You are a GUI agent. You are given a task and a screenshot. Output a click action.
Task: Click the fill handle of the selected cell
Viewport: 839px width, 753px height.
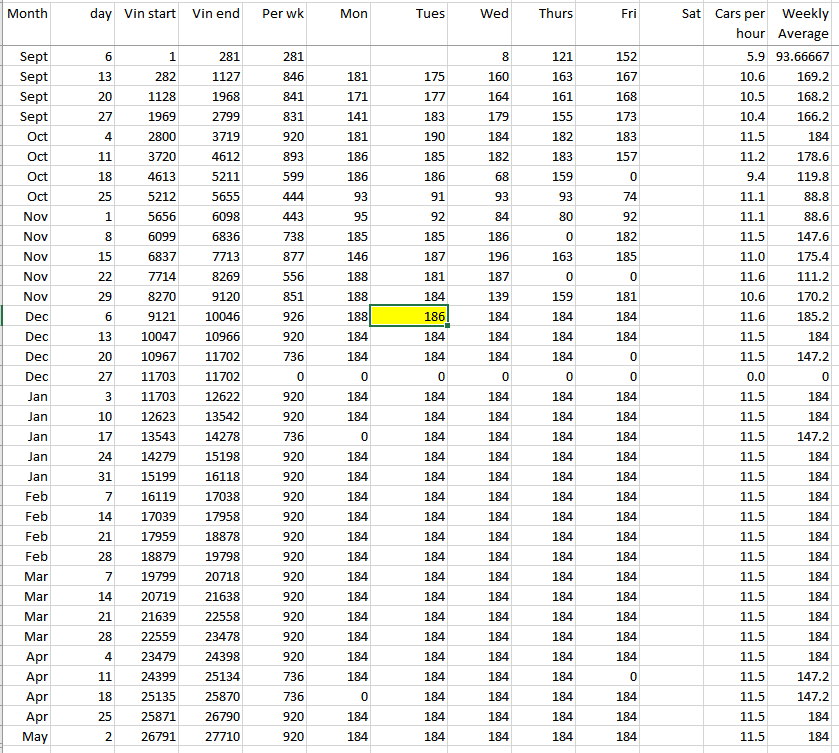448,326
